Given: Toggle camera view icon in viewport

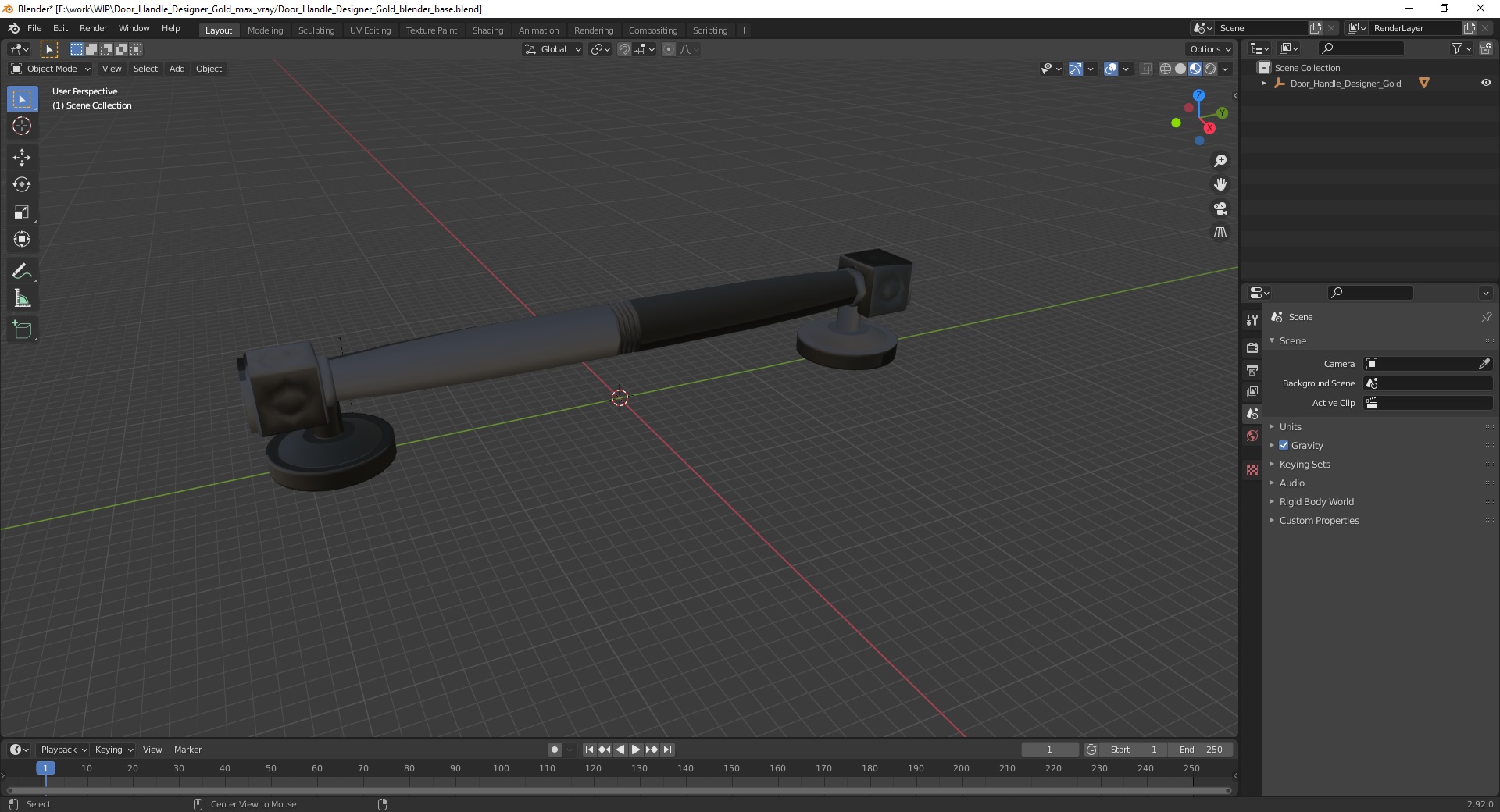Looking at the screenshot, I should (x=1220, y=208).
